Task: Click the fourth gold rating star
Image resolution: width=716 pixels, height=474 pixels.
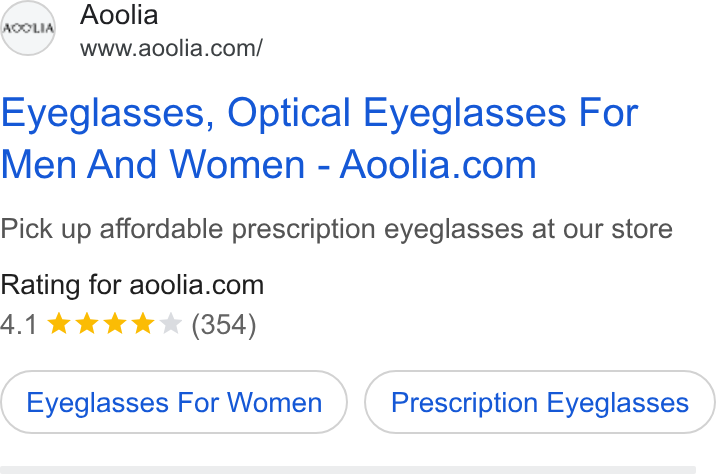Action: (143, 323)
